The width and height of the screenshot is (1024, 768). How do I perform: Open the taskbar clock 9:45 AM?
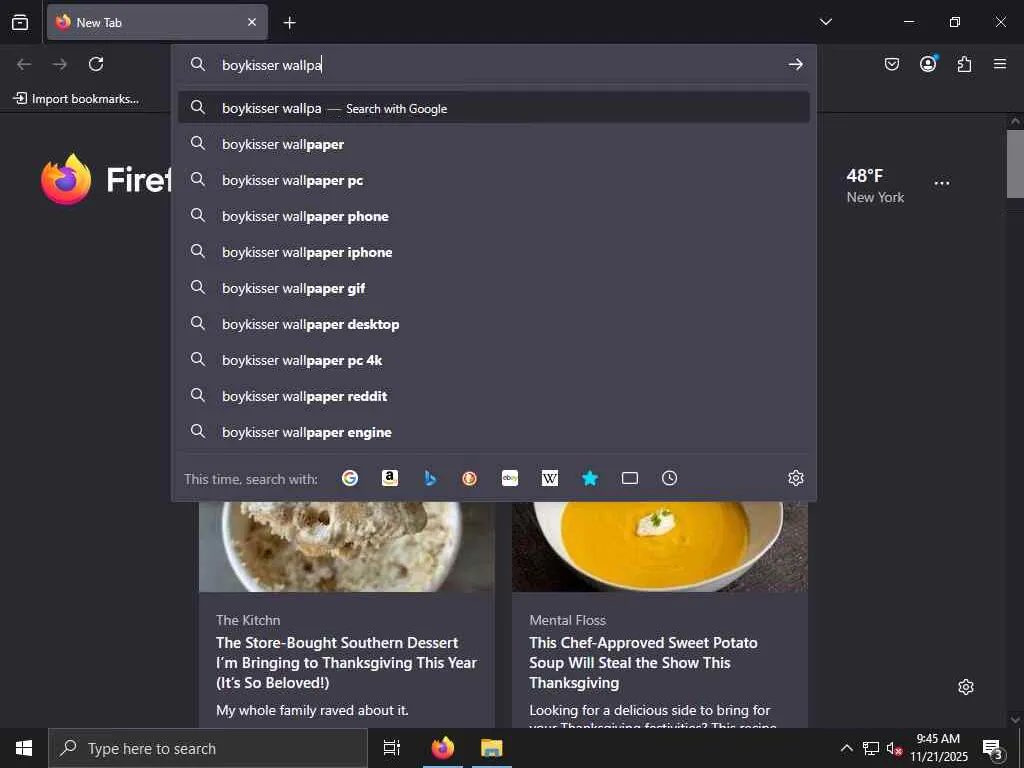click(x=938, y=748)
